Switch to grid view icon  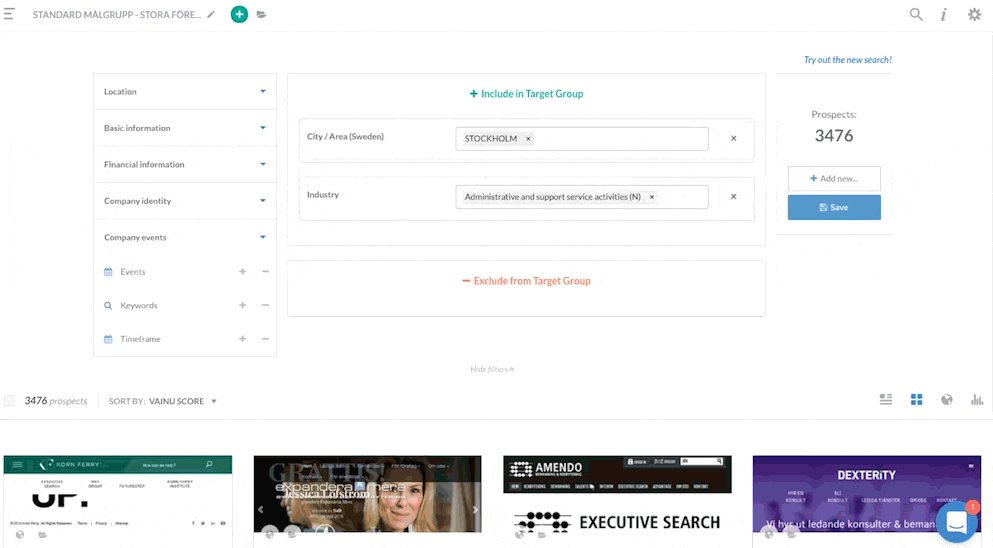click(x=916, y=400)
